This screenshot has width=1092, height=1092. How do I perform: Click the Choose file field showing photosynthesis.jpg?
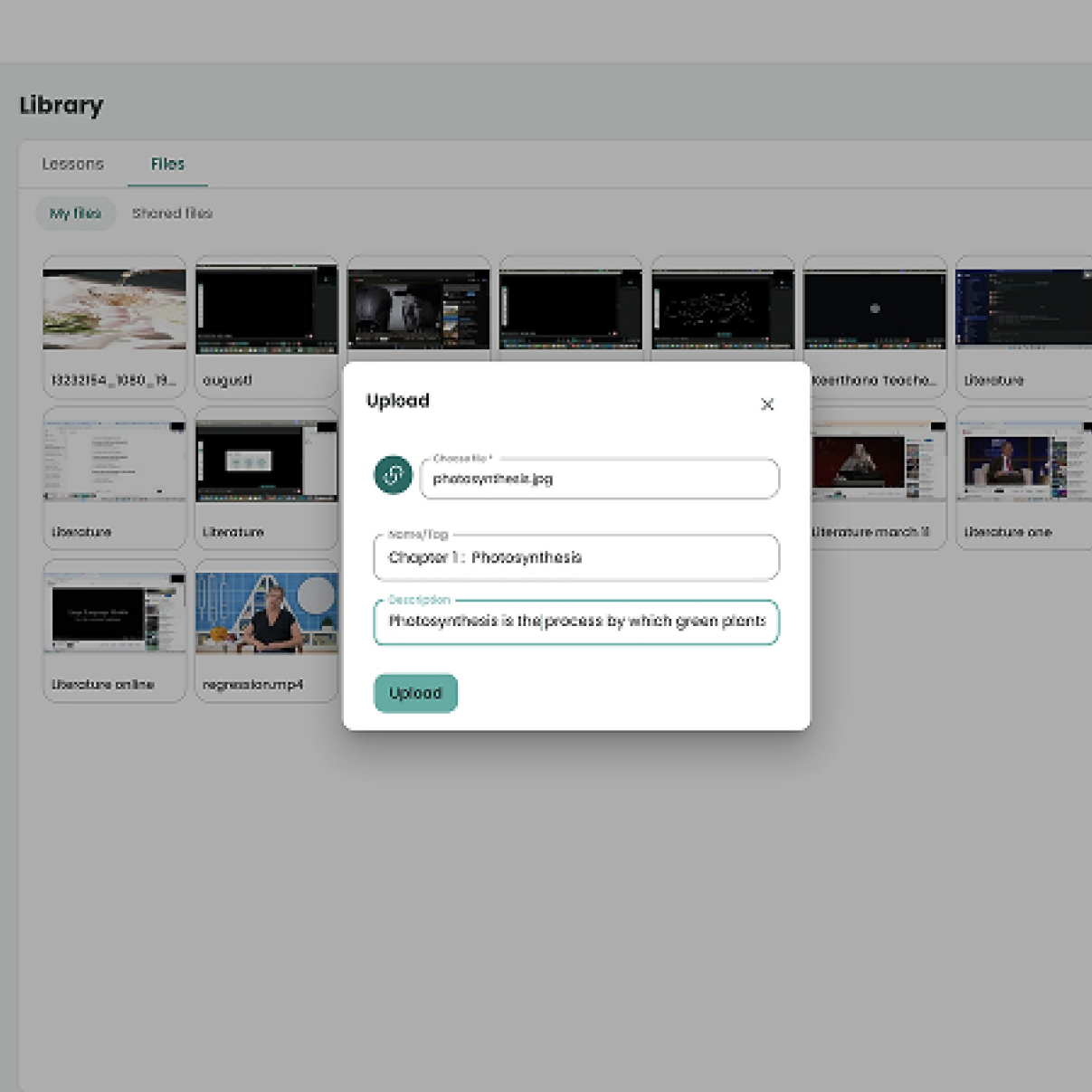click(599, 479)
